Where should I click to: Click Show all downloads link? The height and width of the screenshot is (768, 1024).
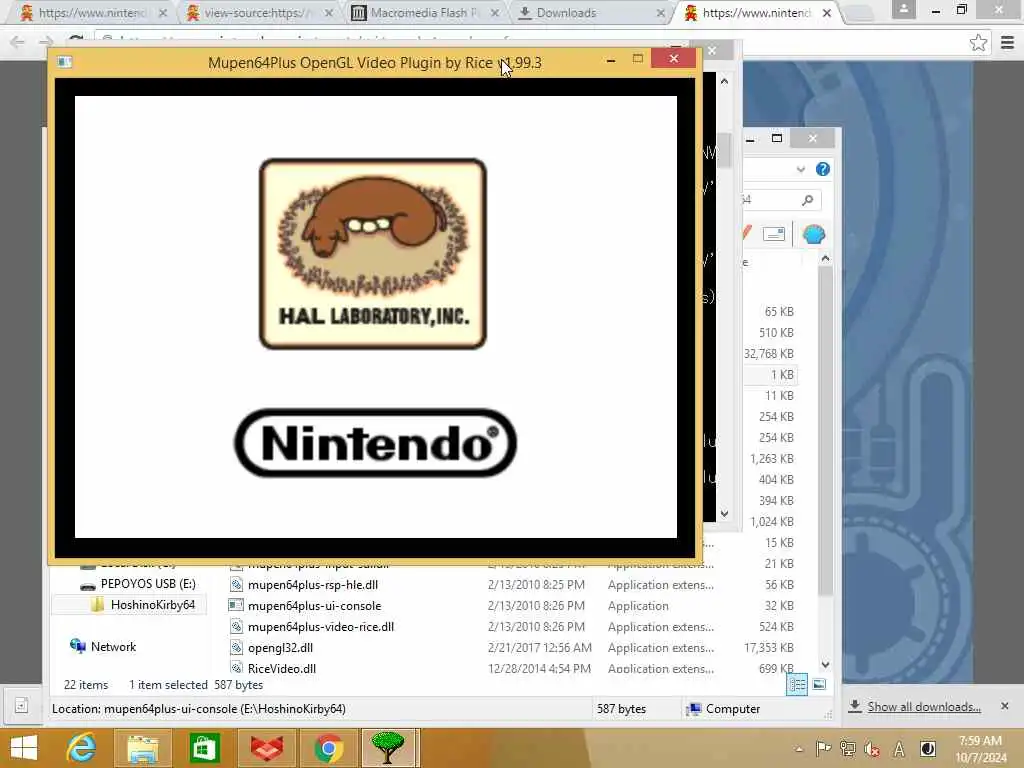tap(923, 707)
